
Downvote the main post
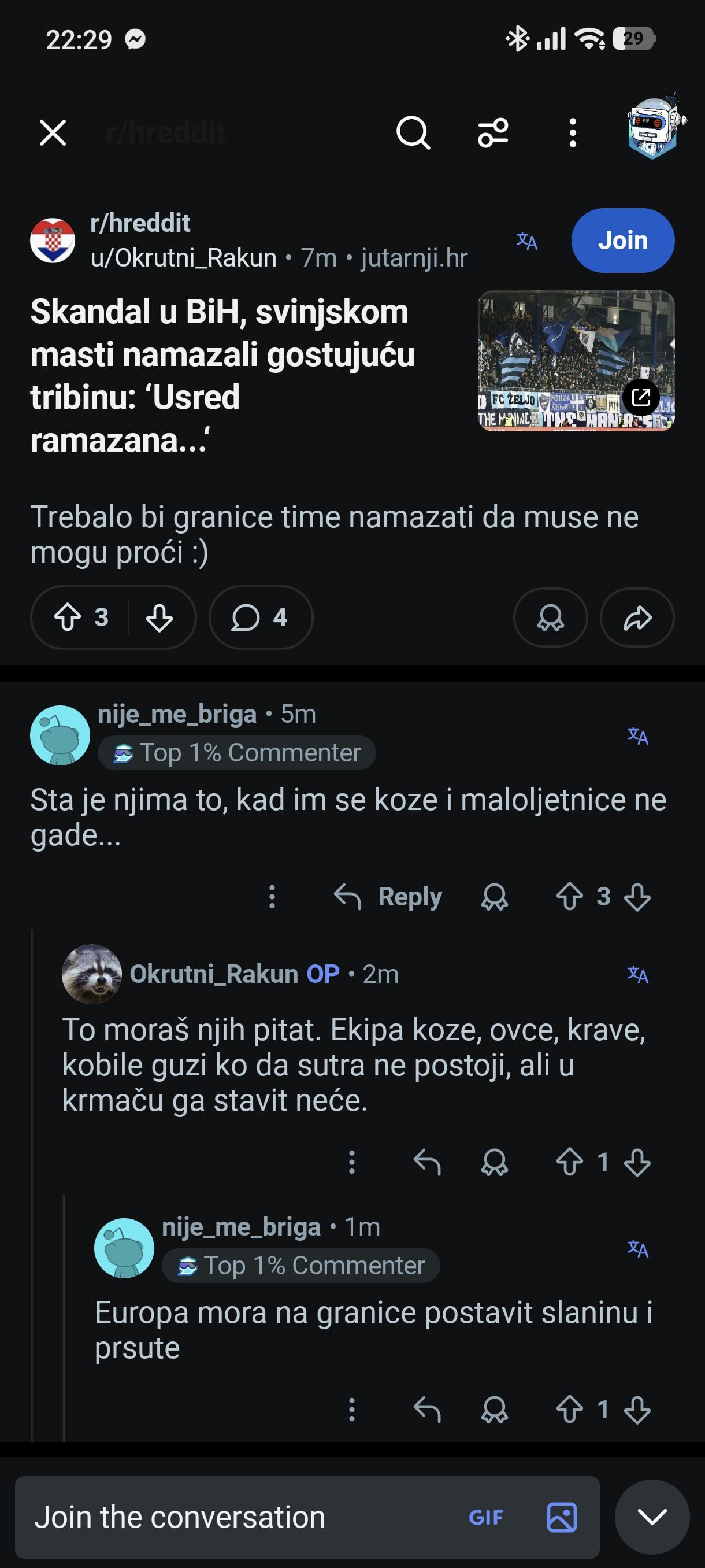tap(159, 617)
